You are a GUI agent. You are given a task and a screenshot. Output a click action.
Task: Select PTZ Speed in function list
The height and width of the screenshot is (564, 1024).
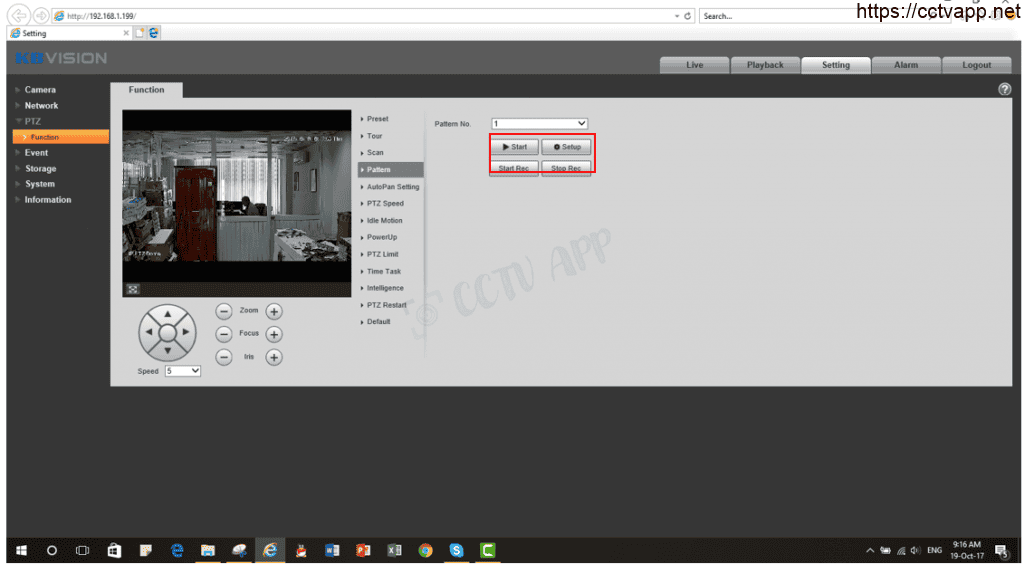pyautogui.click(x=385, y=204)
